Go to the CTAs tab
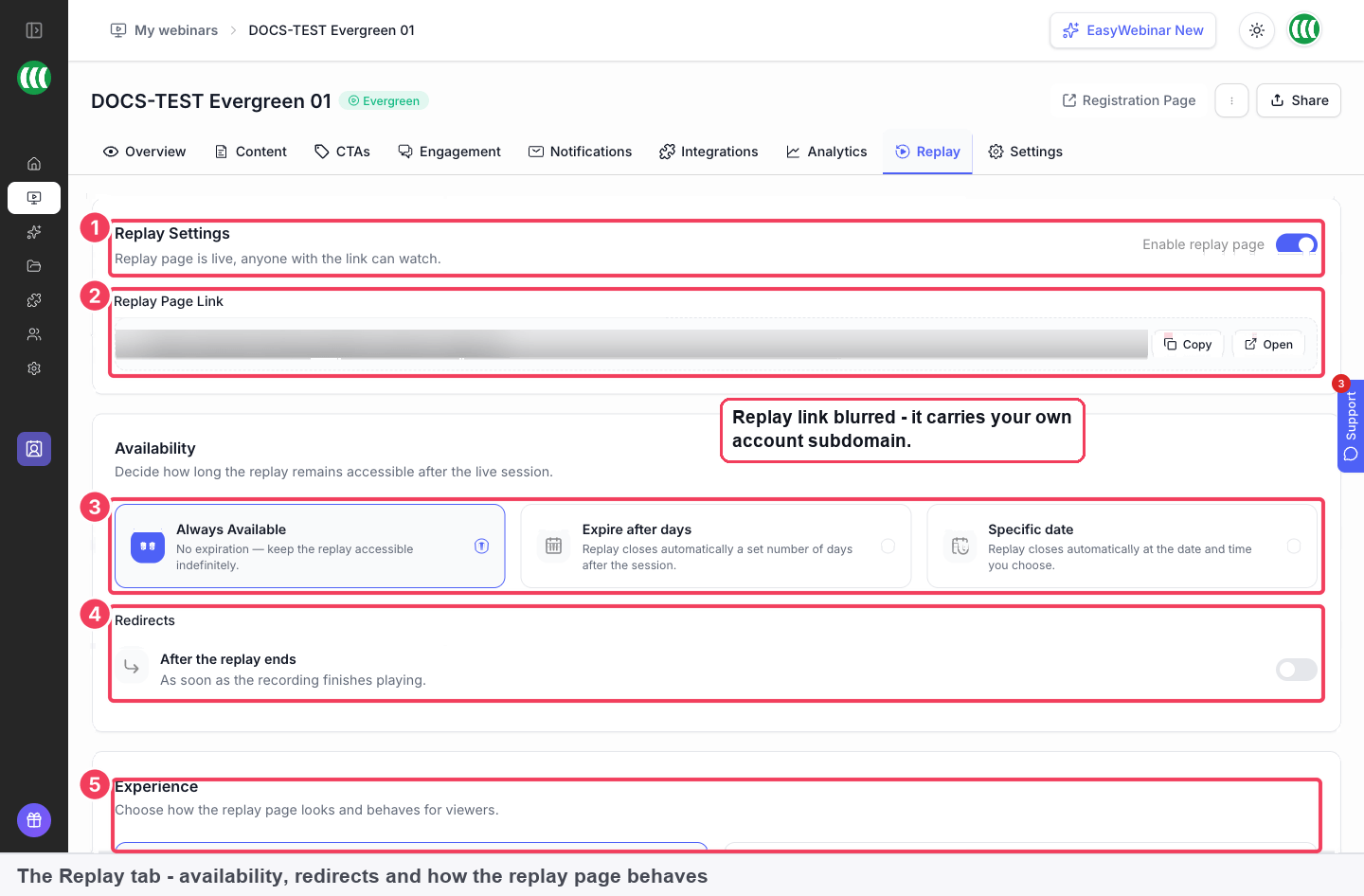 (x=342, y=152)
